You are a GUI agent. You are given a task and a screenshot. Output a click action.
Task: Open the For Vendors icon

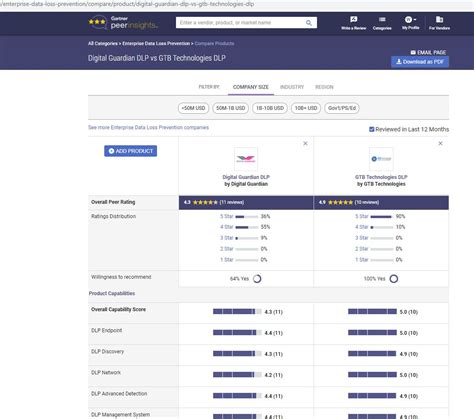pos(439,19)
